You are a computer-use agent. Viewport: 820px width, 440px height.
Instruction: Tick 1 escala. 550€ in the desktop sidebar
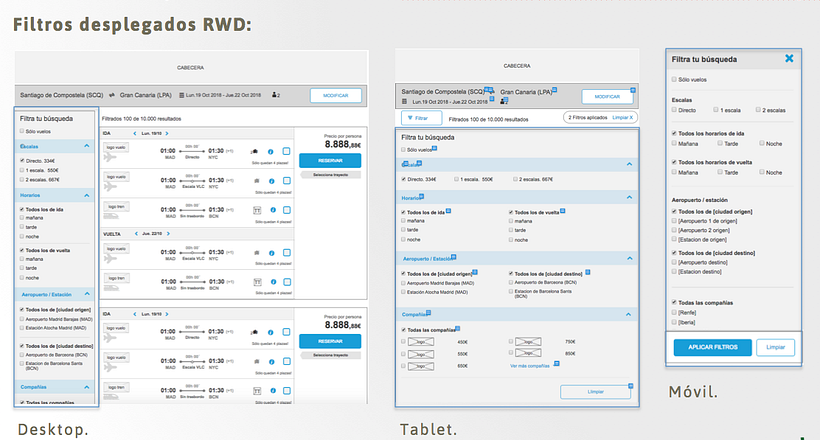point(22,170)
